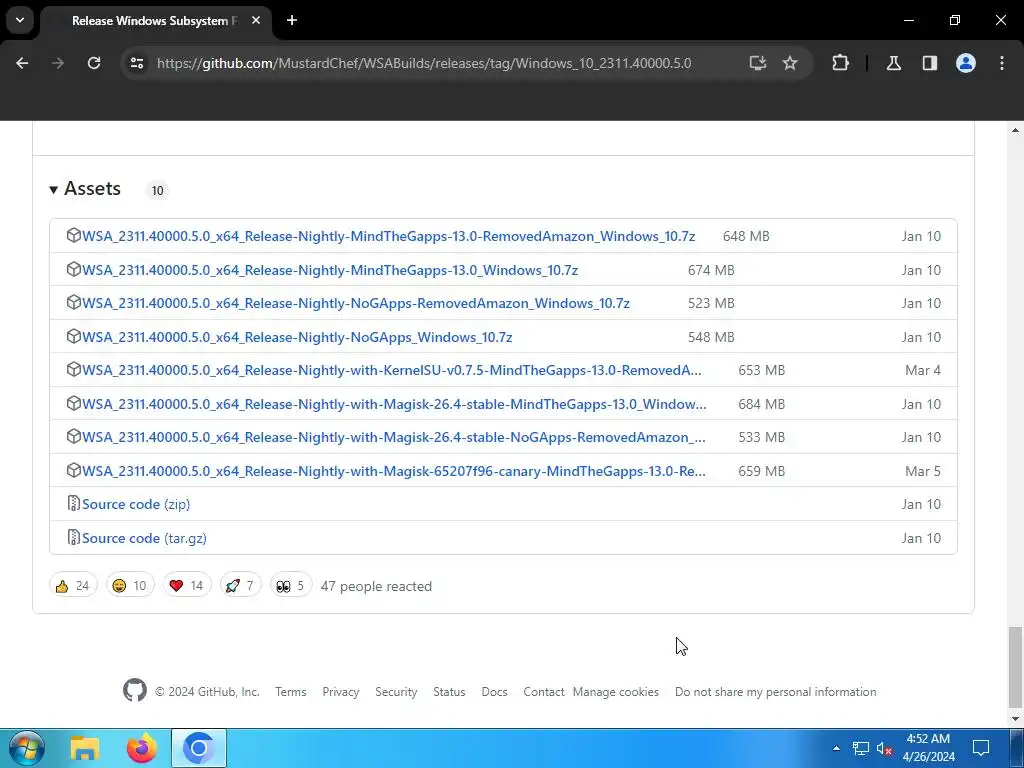The image size is (1024, 768).
Task: Open the Contact footer link
Action: 544,692
